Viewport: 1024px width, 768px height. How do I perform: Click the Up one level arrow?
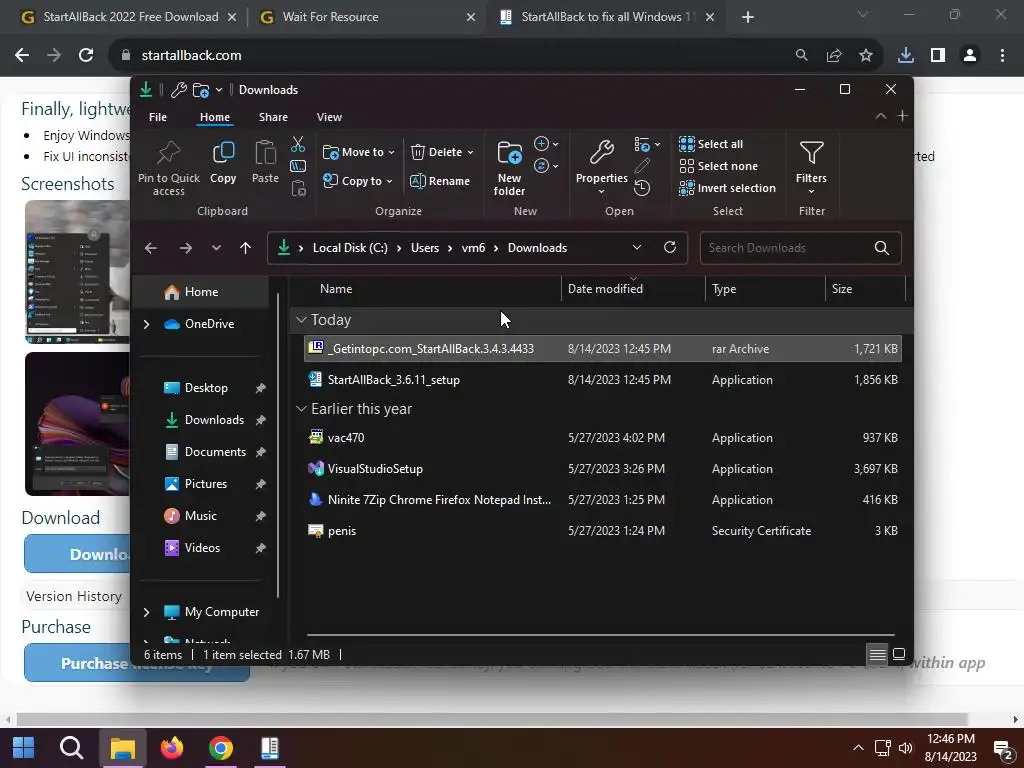(246, 248)
